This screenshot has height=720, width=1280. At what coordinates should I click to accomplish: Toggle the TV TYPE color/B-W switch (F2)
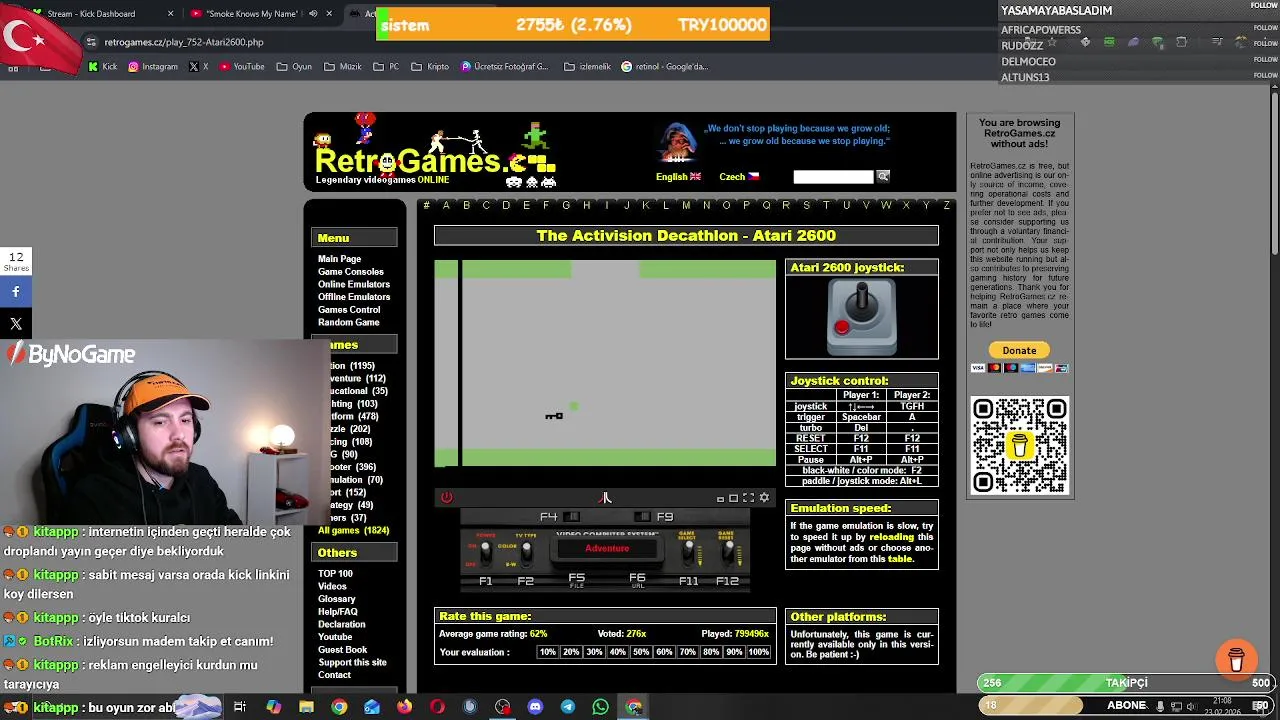[x=525, y=553]
